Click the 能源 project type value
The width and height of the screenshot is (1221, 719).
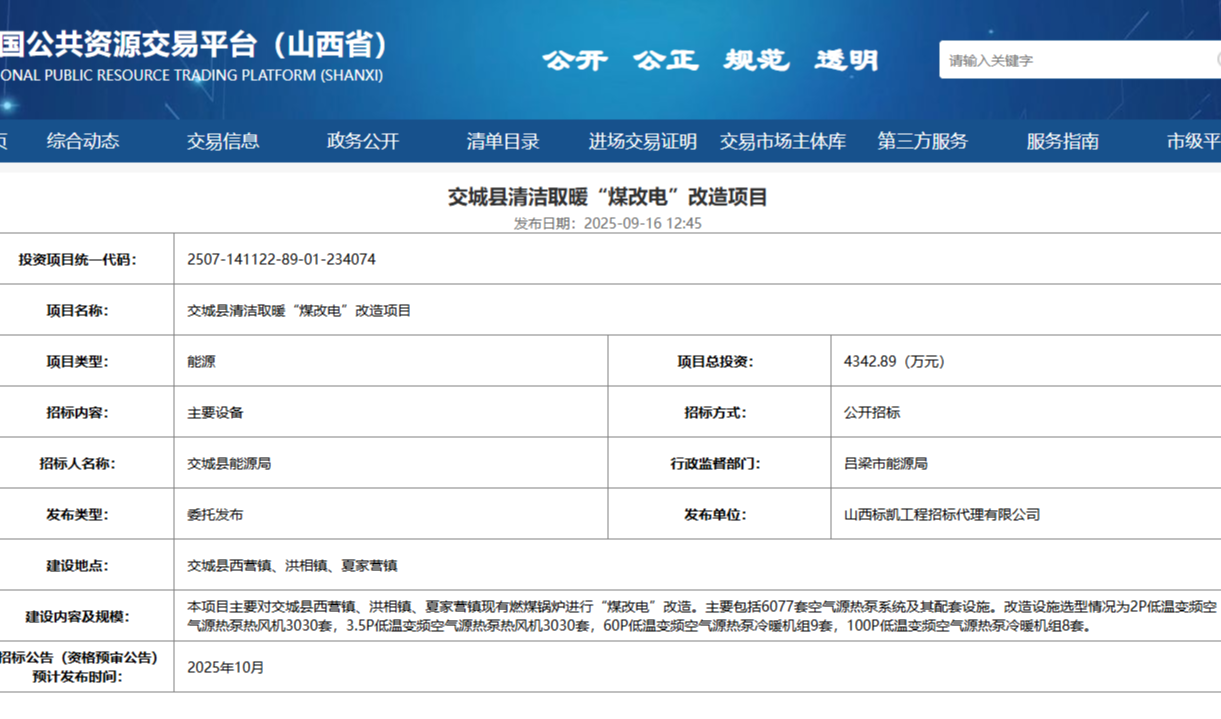[x=201, y=362]
